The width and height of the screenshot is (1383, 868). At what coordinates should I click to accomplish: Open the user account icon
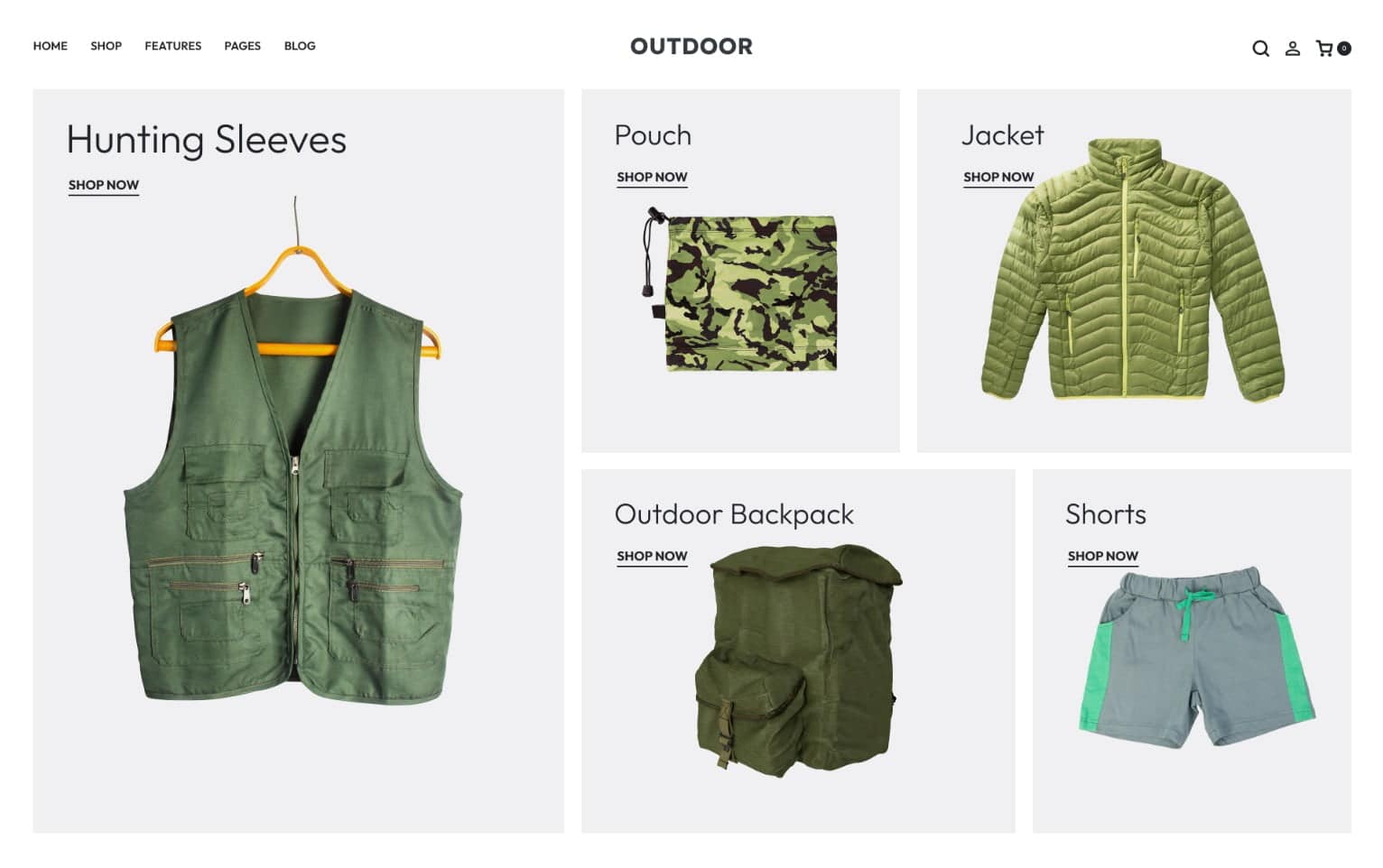point(1293,49)
